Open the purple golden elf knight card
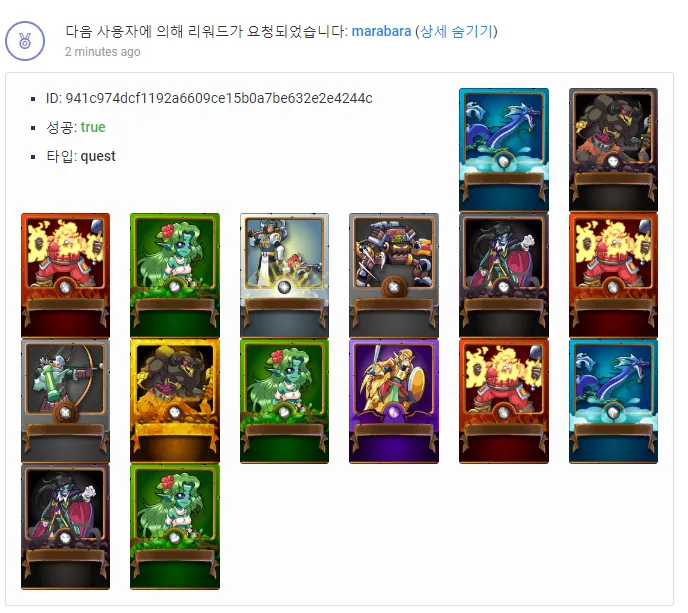The width and height of the screenshot is (688, 613). [x=394, y=401]
